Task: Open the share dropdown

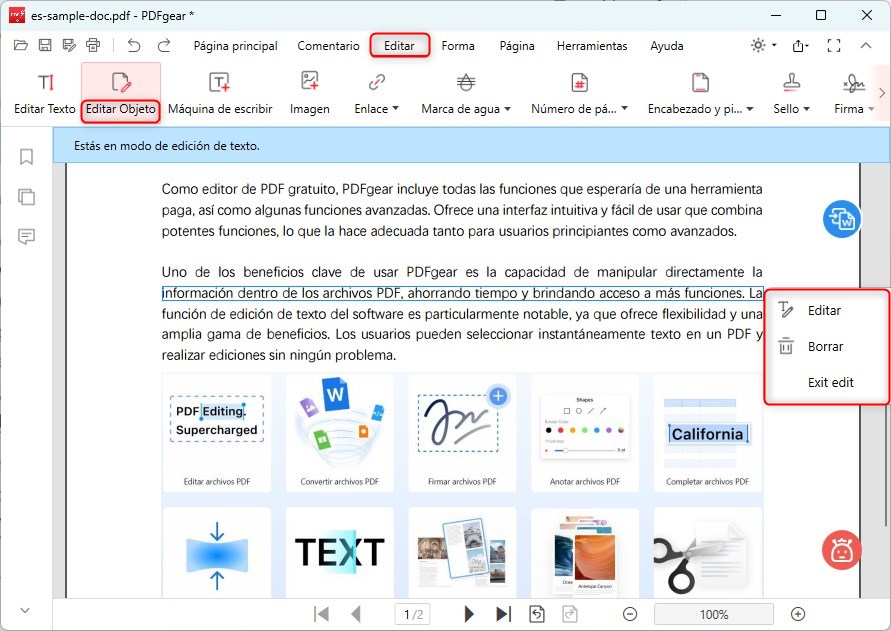Action: click(800, 45)
